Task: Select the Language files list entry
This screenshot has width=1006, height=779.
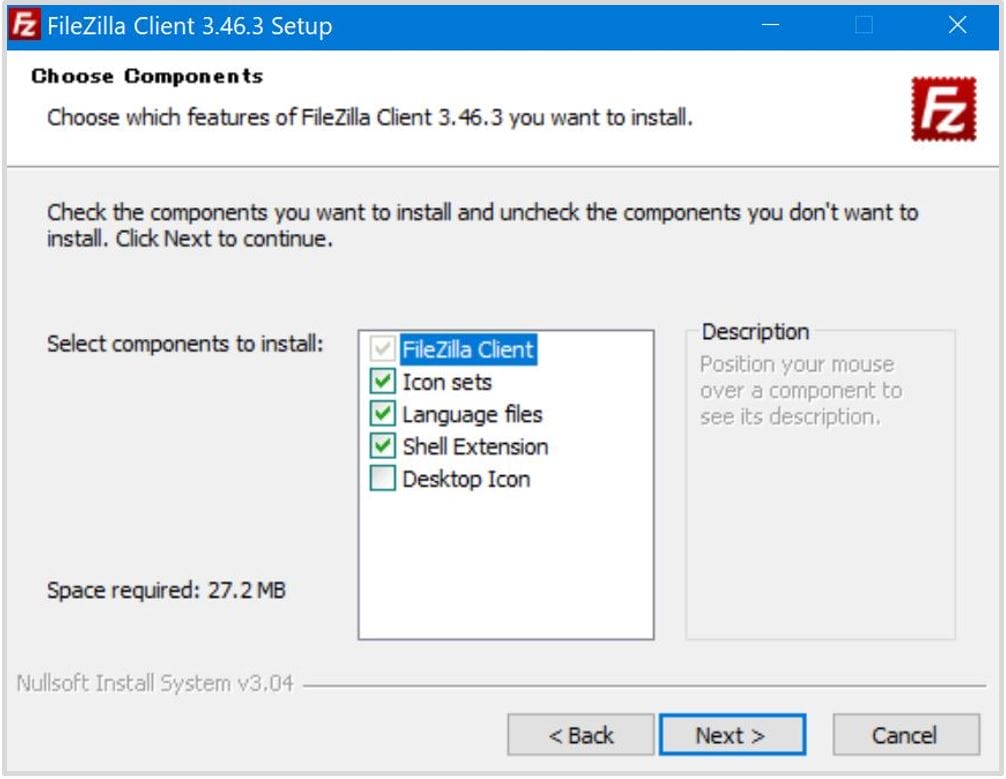Action: tap(470, 414)
